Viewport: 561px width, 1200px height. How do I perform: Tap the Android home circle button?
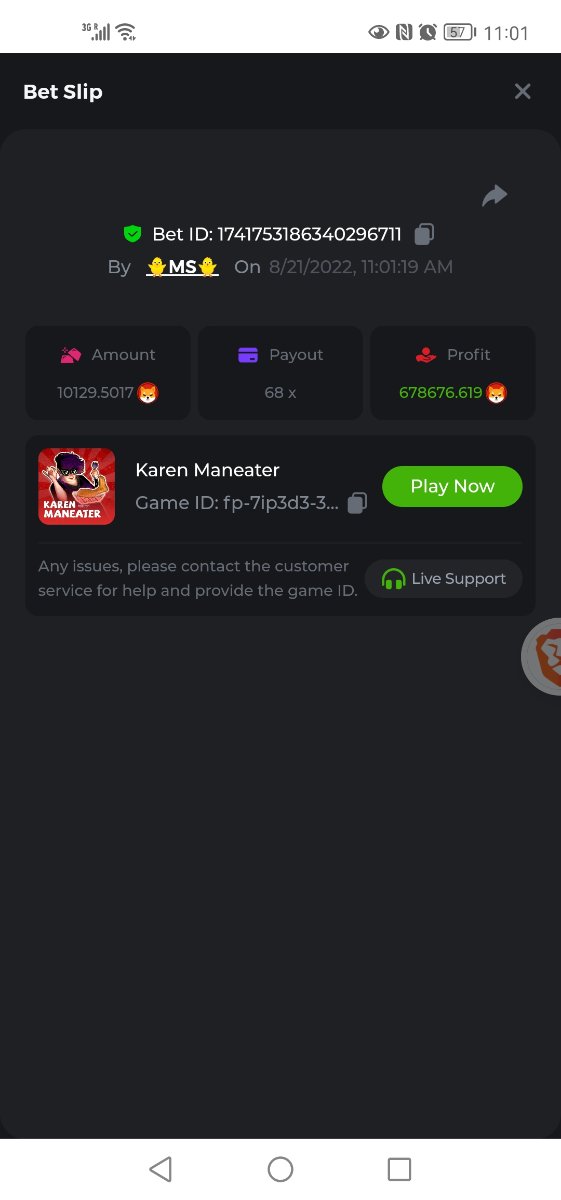(280, 1169)
